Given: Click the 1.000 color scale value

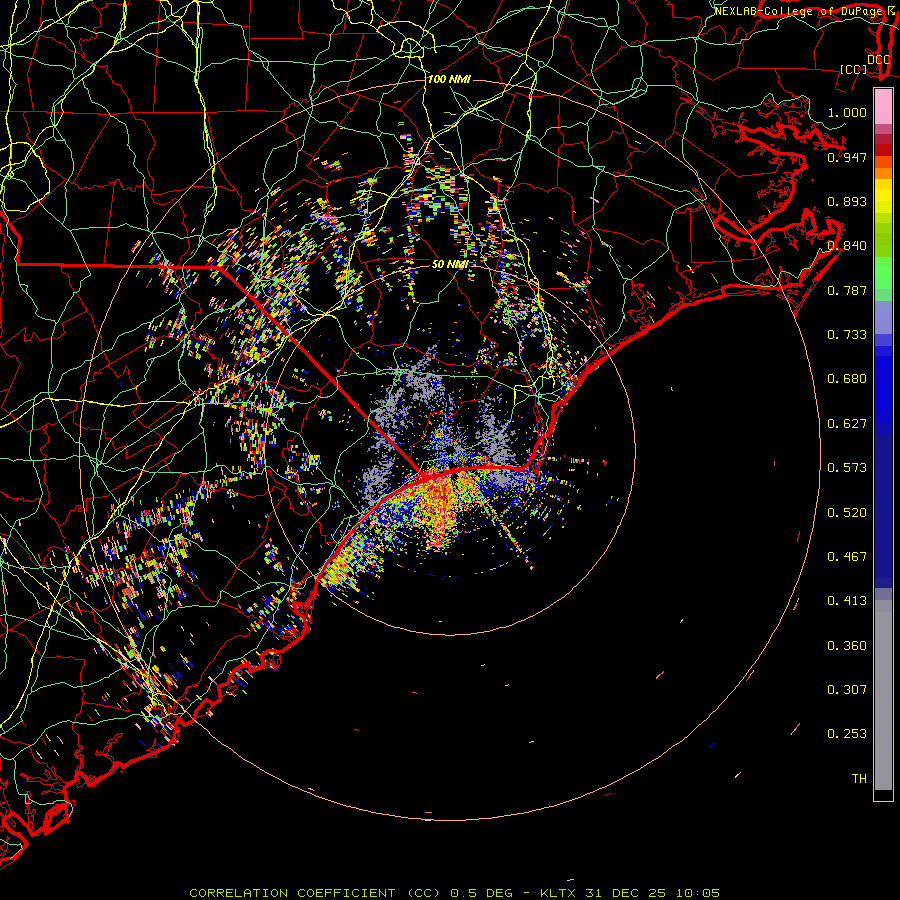Looking at the screenshot, I should (847, 112).
